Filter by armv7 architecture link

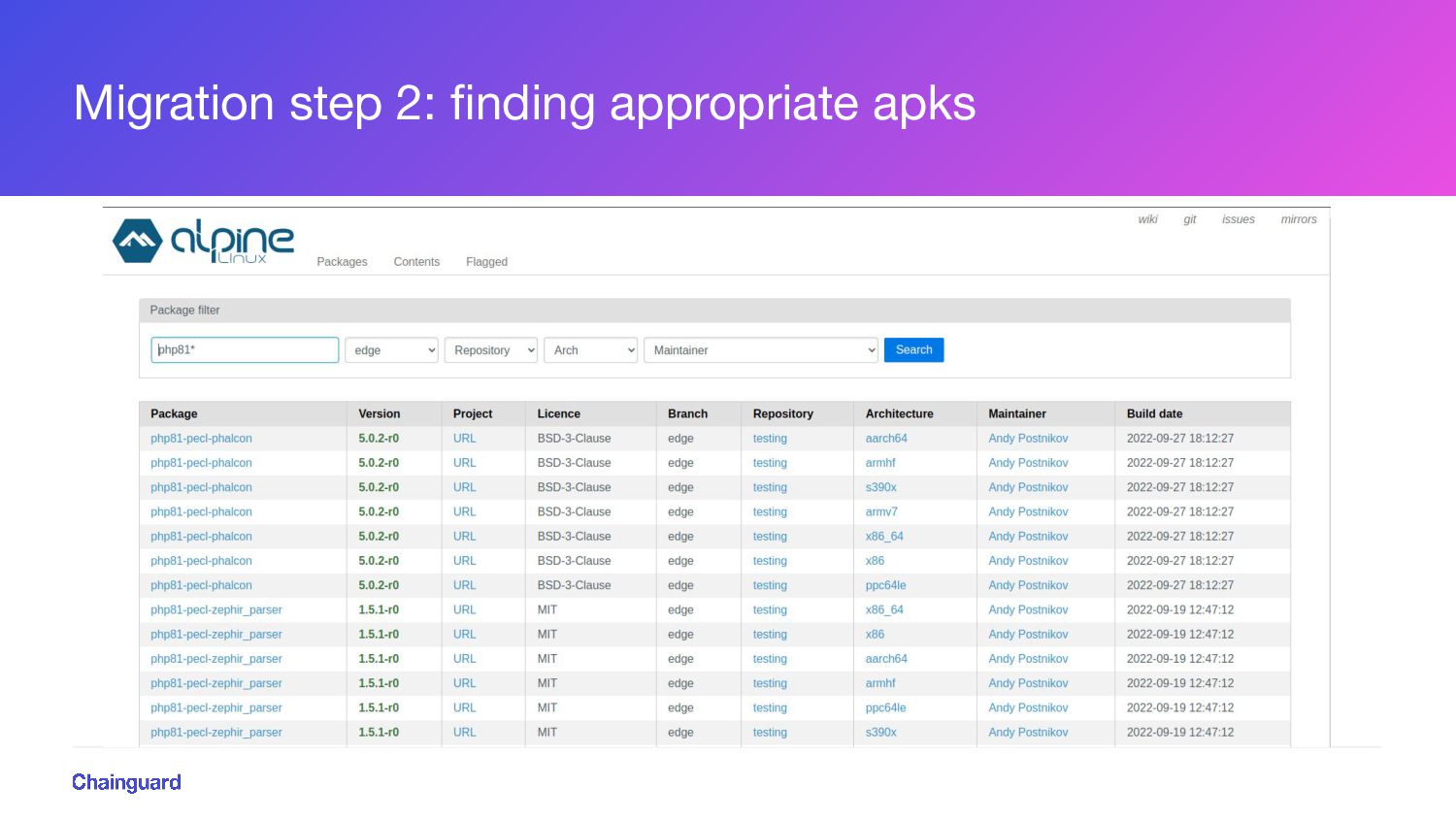(x=881, y=511)
